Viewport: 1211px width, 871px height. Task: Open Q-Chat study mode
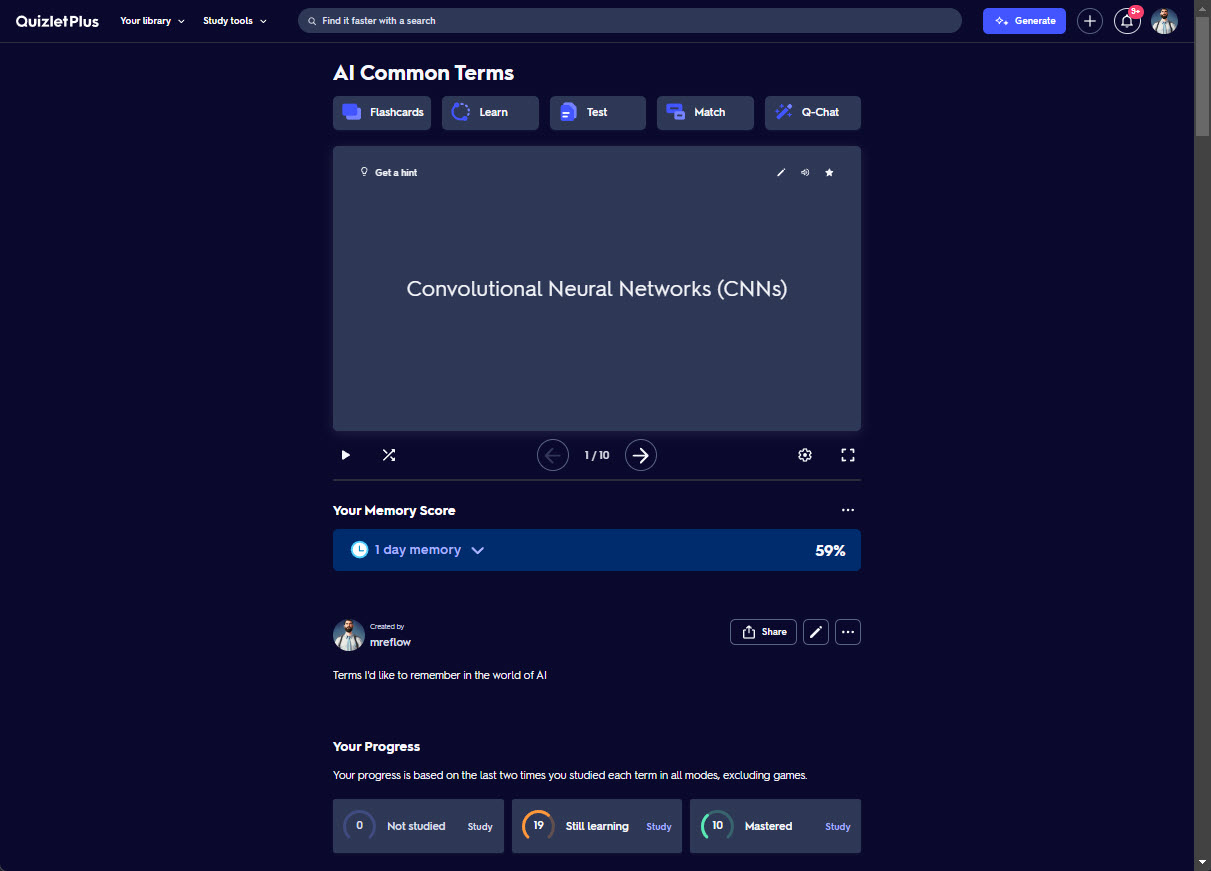(813, 113)
